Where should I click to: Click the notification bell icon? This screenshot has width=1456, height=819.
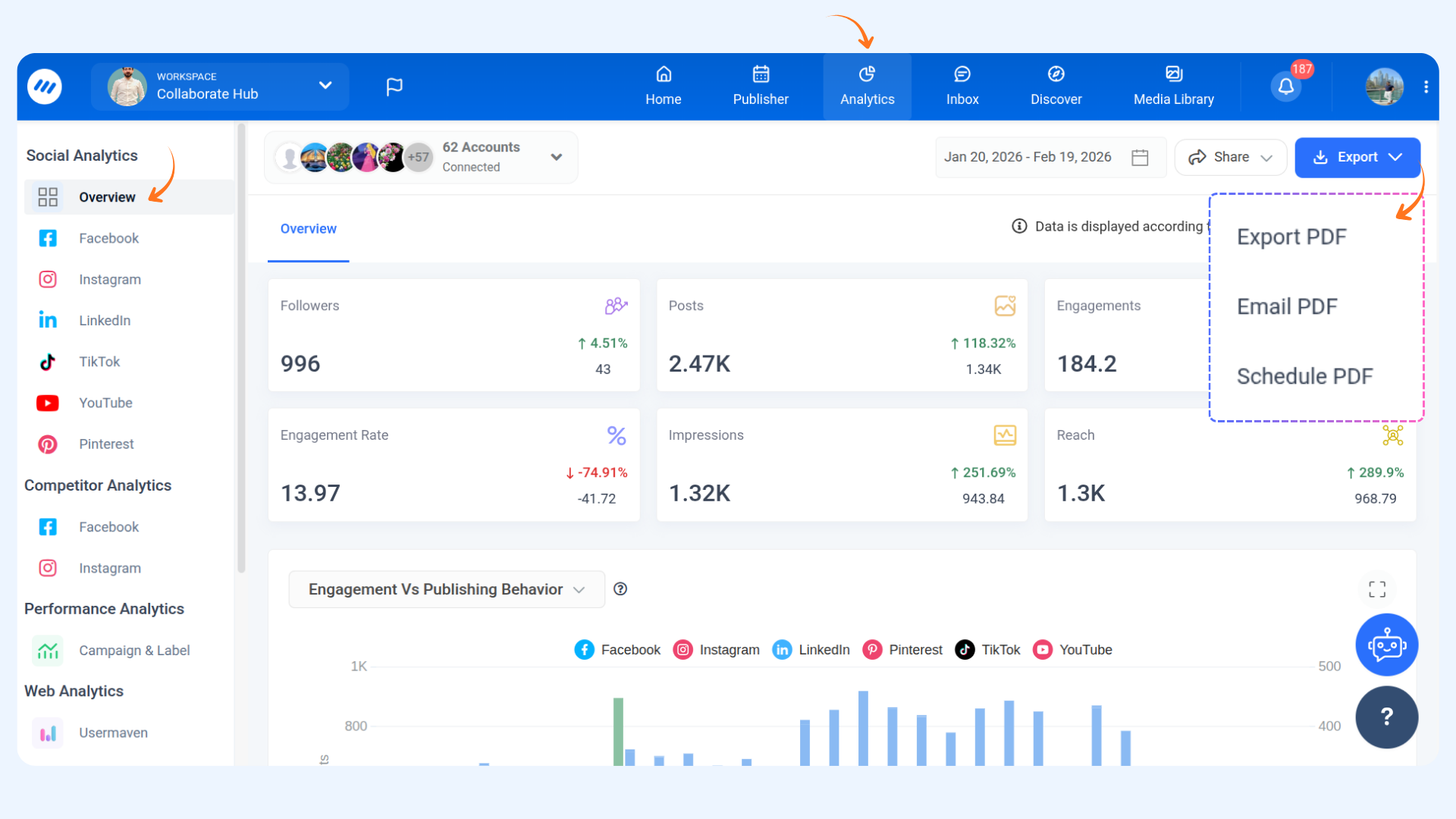[x=1285, y=86]
